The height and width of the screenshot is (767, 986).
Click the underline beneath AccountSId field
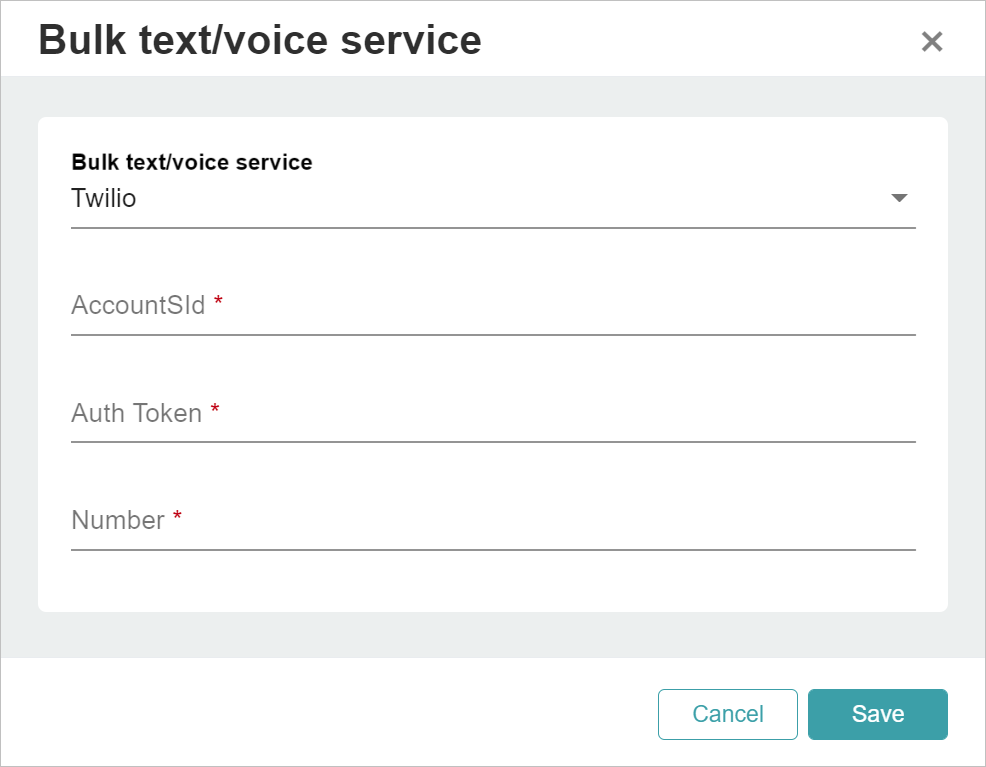pyautogui.click(x=493, y=334)
